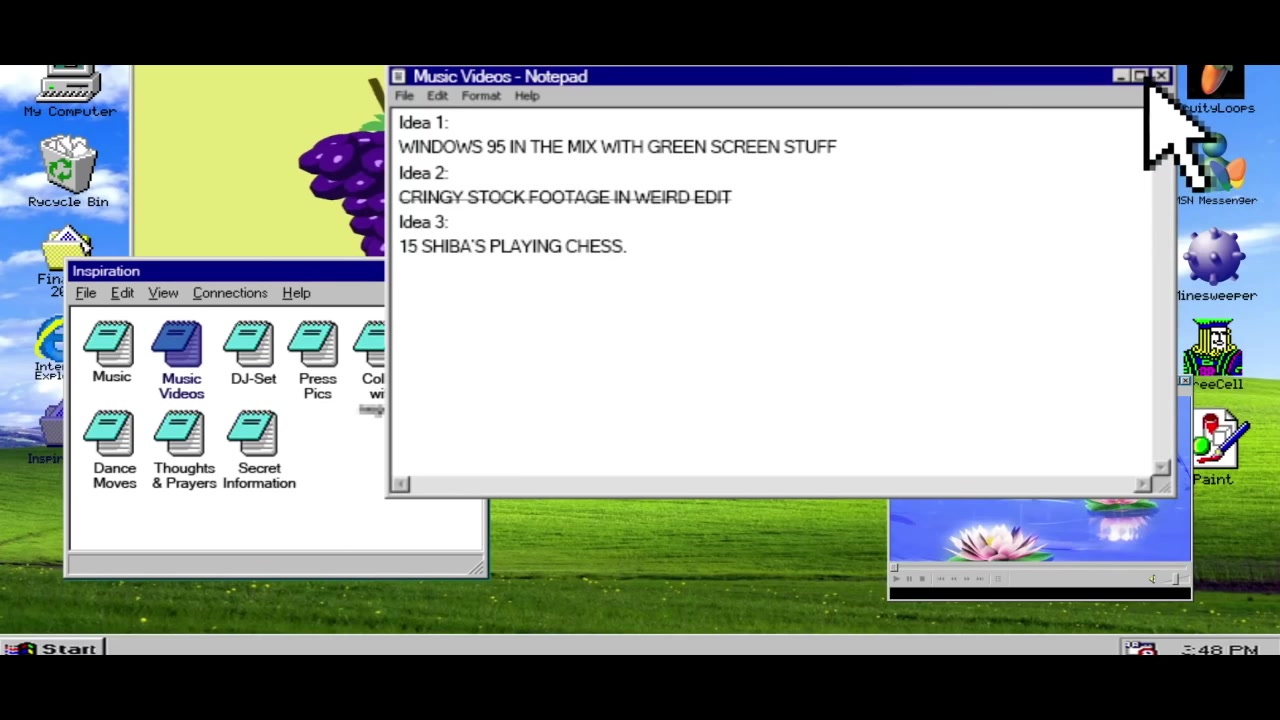Open the Notepad Edit menu
The height and width of the screenshot is (720, 1280).
[x=437, y=96]
